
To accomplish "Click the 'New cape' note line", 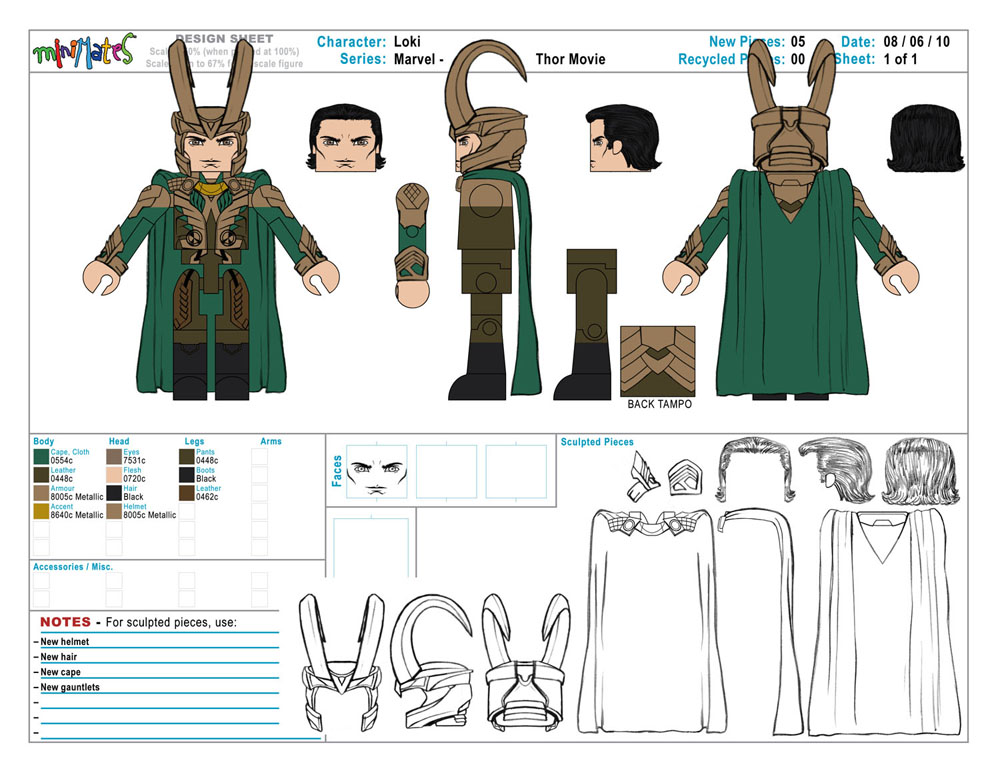I will click(61, 672).
